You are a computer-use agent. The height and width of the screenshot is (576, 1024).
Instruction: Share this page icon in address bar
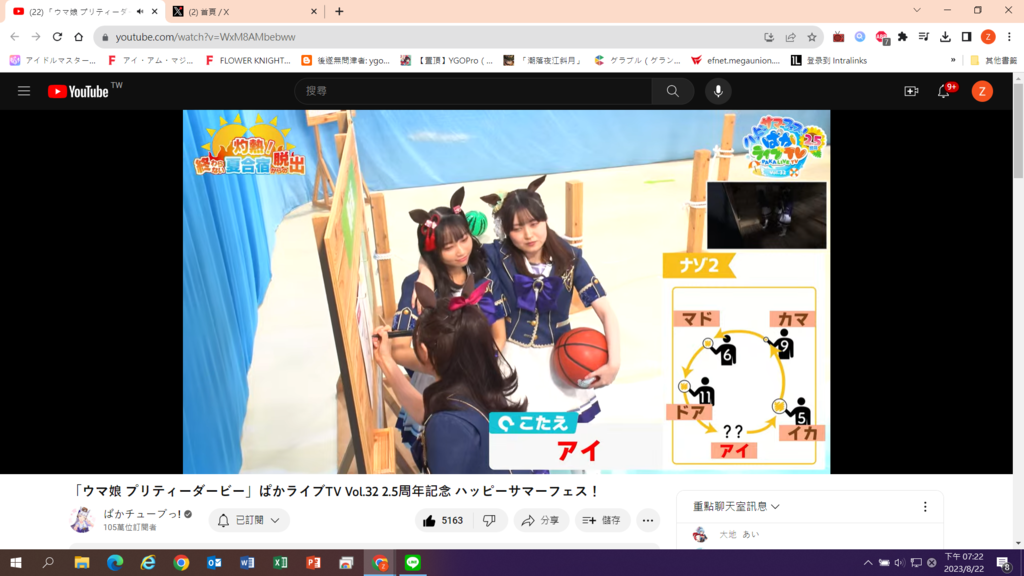[x=790, y=37]
